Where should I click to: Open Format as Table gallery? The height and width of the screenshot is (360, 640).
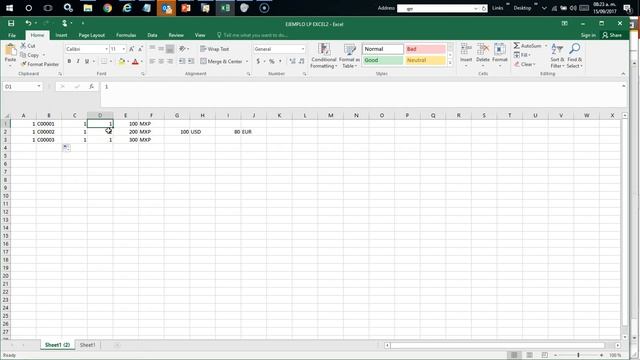click(349, 56)
